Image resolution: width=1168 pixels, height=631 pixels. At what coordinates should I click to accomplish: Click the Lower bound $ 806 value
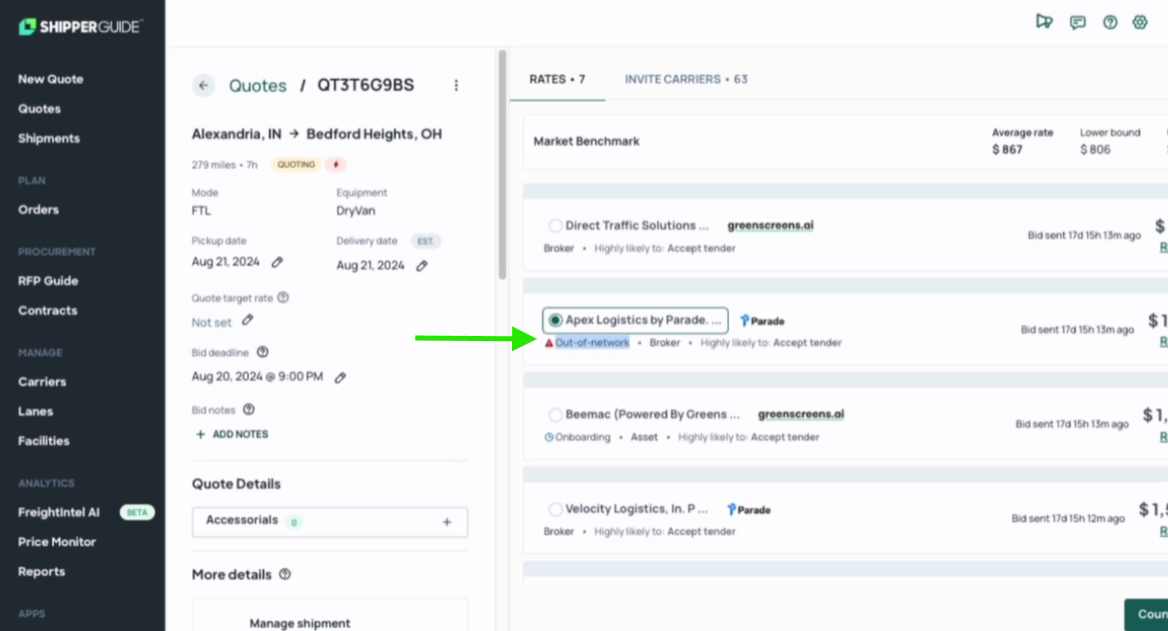pos(1095,150)
